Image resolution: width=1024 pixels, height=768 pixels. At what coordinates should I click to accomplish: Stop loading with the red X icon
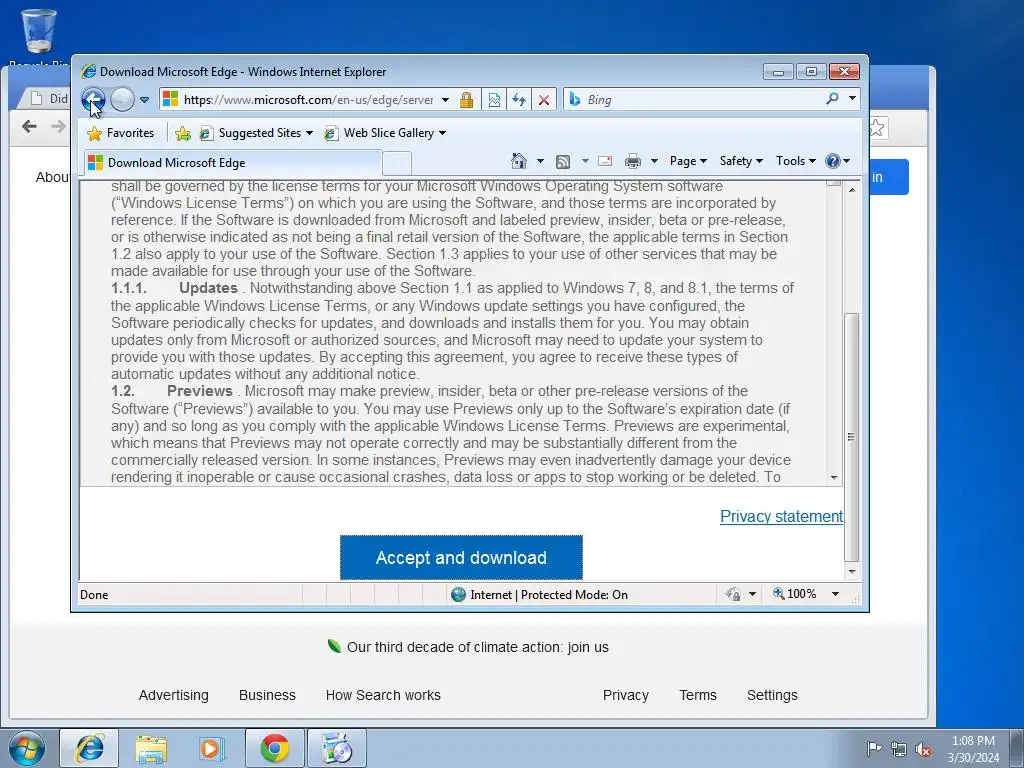tap(543, 100)
